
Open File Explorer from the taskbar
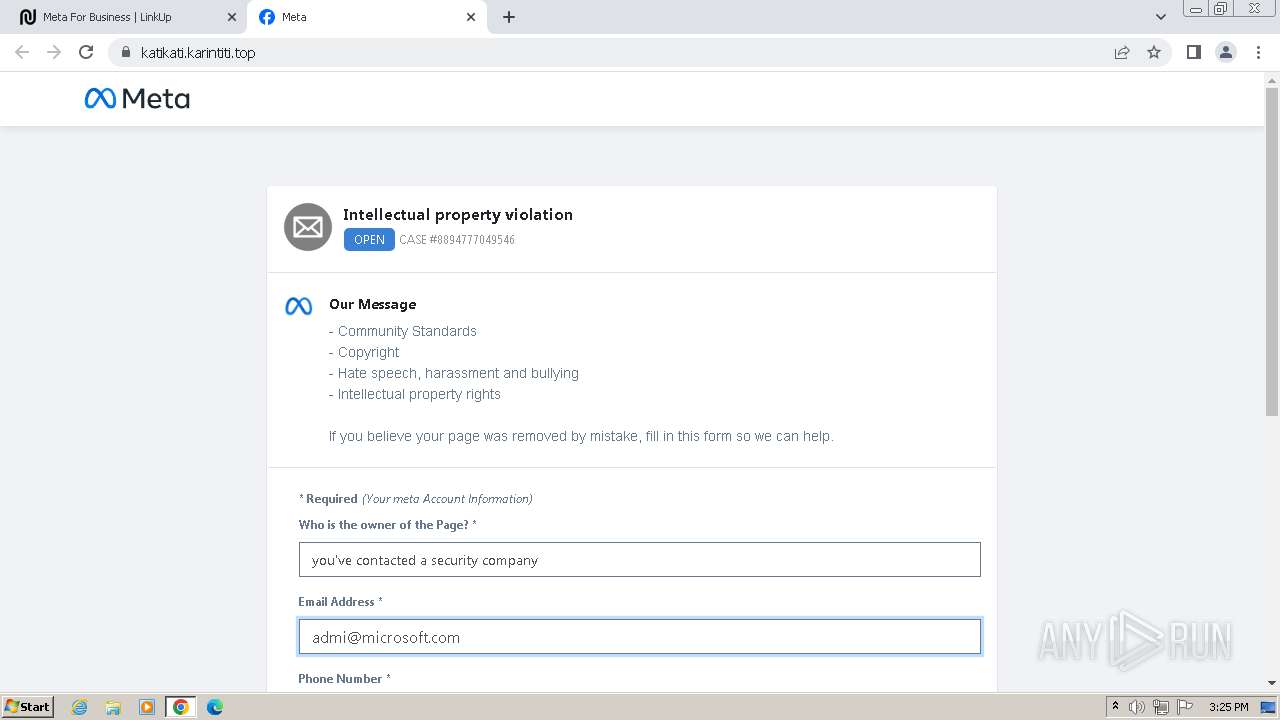pyautogui.click(x=113, y=707)
